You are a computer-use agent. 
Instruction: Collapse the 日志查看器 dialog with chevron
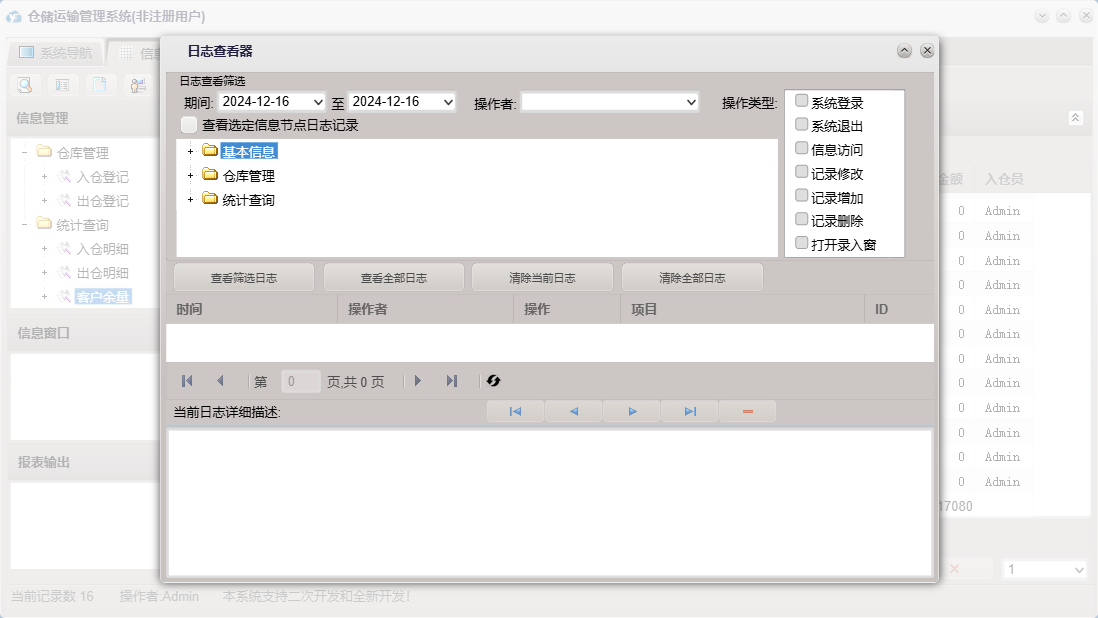point(904,50)
